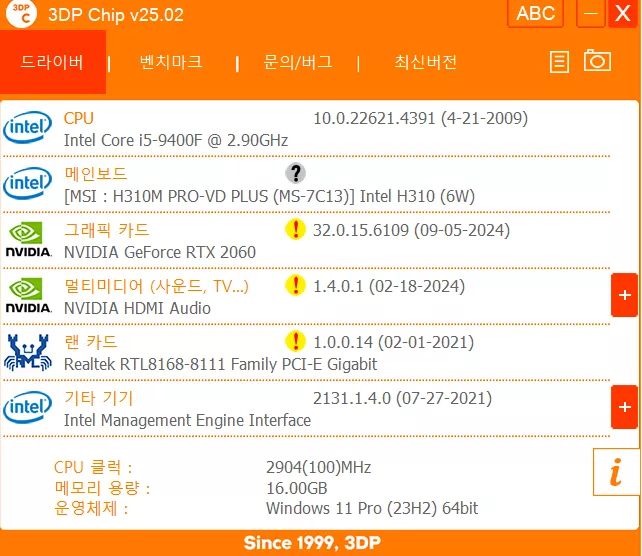
Task: Open the 멀티미디어 (사운드, TV...) link
Action: (x=156, y=286)
